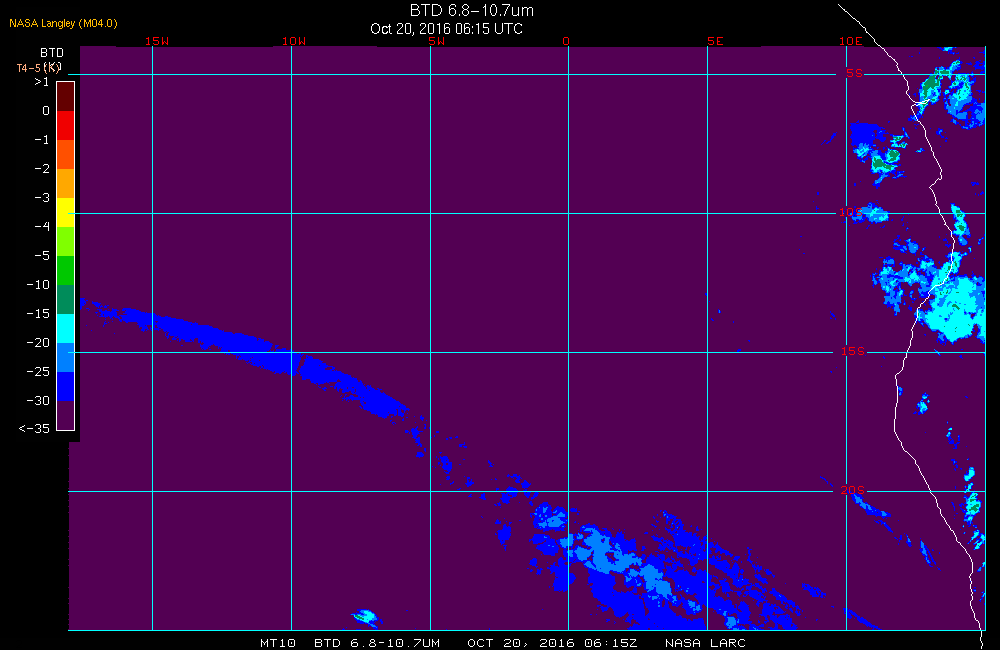The width and height of the screenshot is (1000, 650).
Task: Pick the teal green legend swatch
Action: click(66, 299)
